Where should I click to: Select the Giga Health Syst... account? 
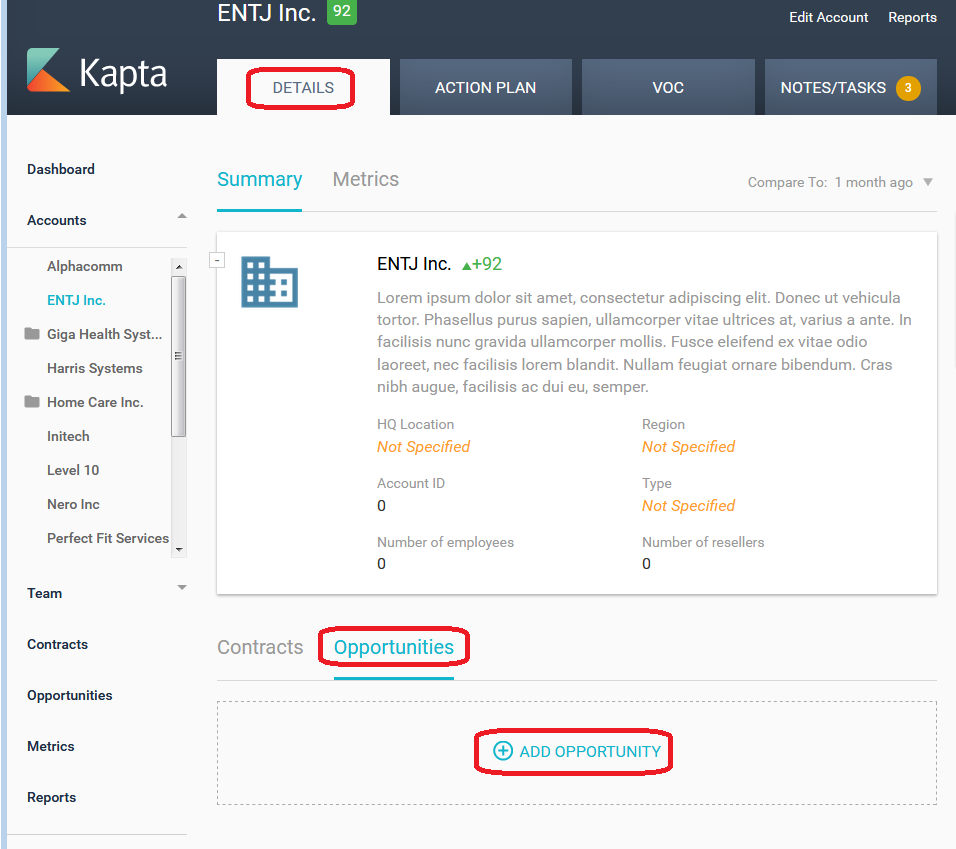pos(104,335)
